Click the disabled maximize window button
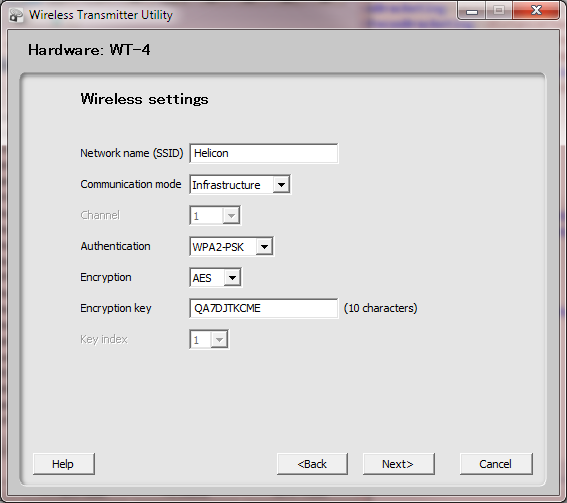The width and height of the screenshot is (567, 503). (499, 10)
